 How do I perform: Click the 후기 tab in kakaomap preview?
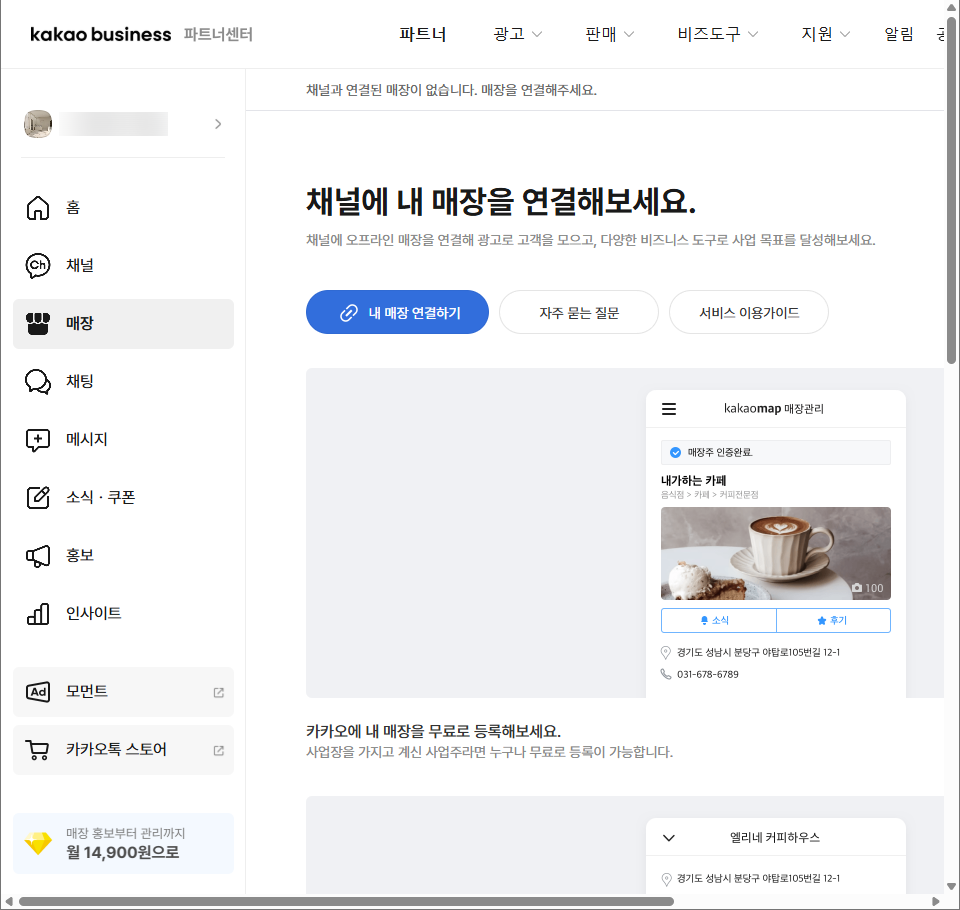click(x=833, y=620)
